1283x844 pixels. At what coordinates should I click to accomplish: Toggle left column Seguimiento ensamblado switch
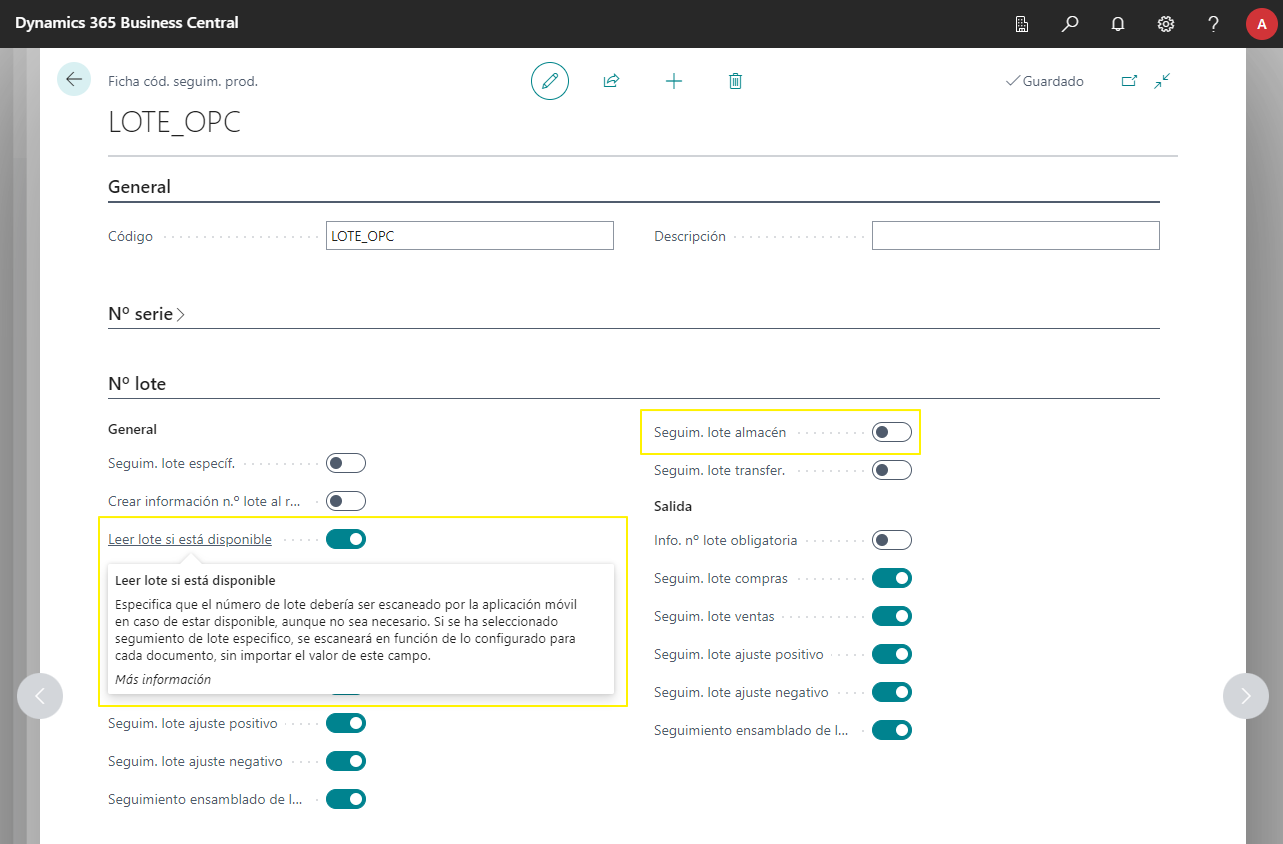pyautogui.click(x=346, y=799)
